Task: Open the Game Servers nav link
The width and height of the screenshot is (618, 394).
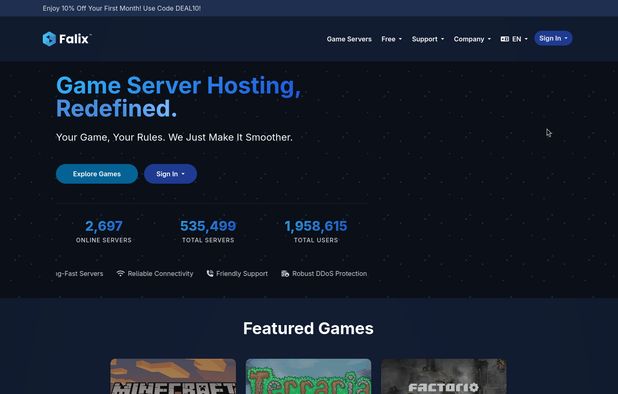Action: pos(349,39)
